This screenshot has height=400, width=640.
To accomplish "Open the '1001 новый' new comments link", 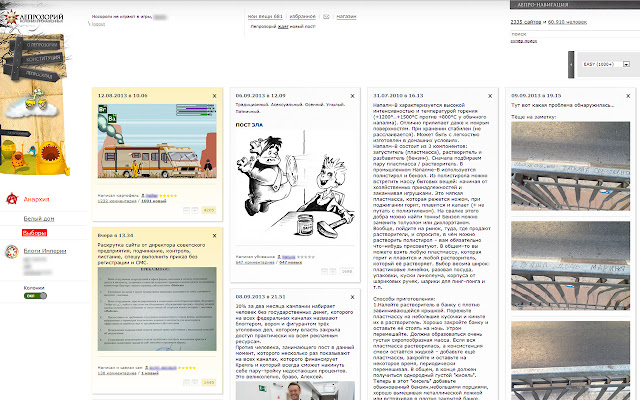I will (153, 201).
